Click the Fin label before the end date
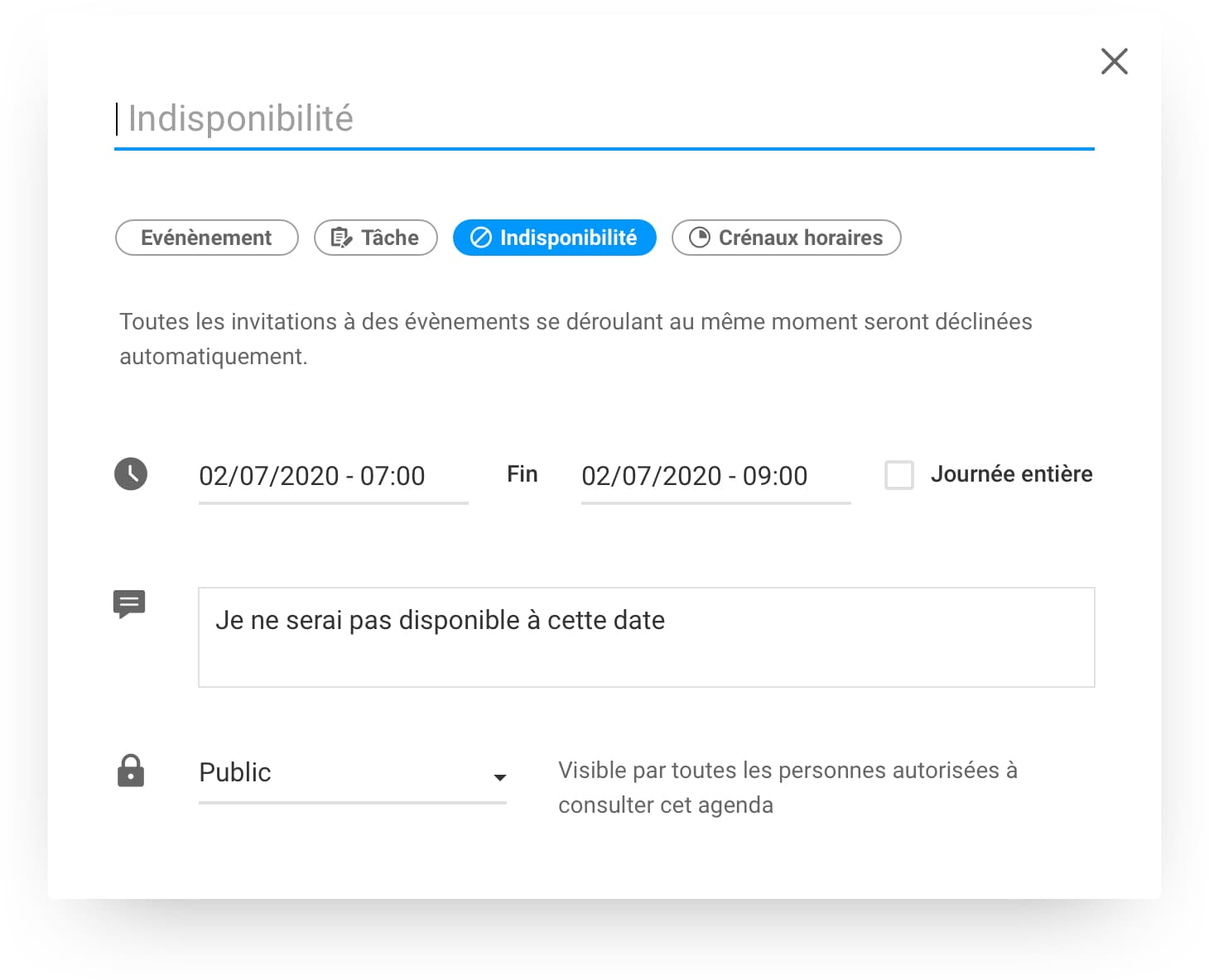 pyautogui.click(x=523, y=474)
